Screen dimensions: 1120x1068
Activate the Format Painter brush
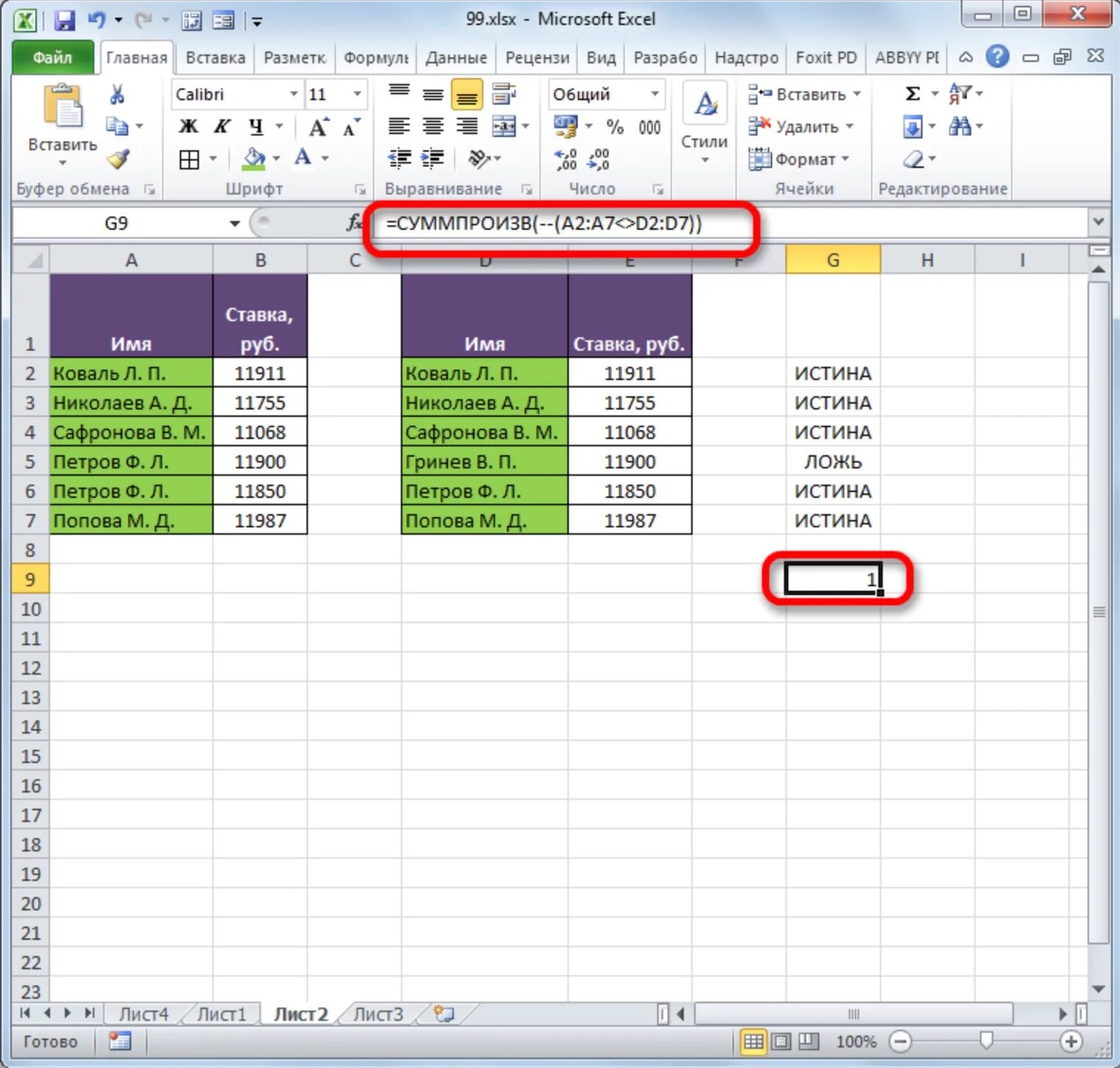[118, 158]
